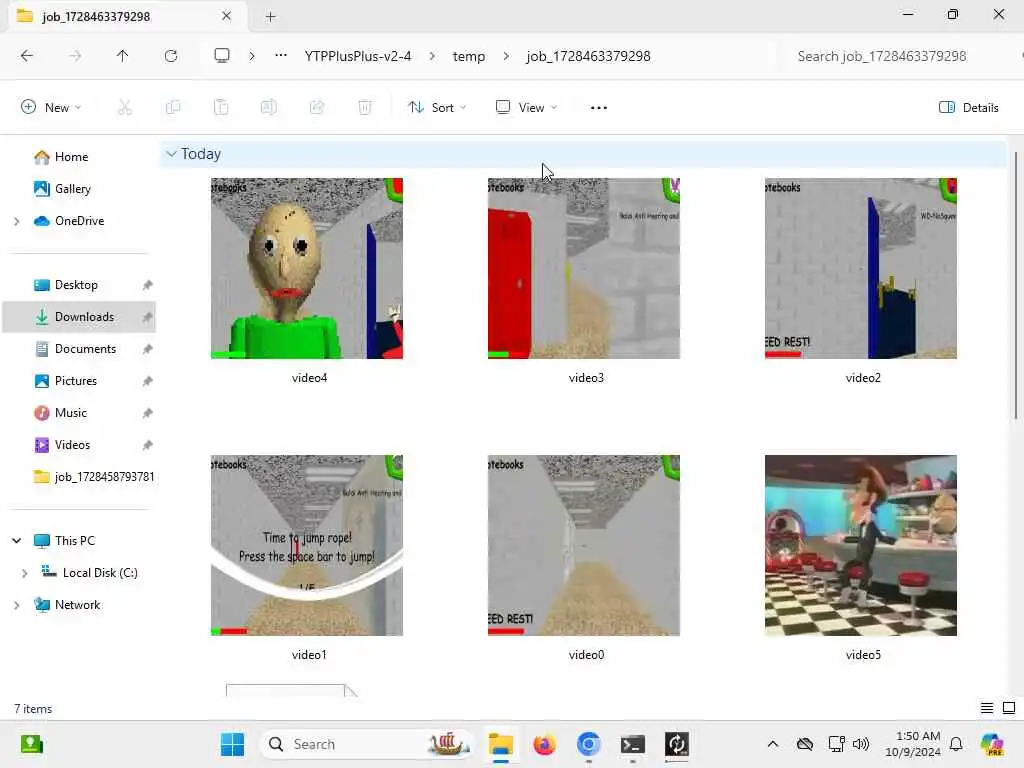Image resolution: width=1024 pixels, height=768 pixels.
Task: Click the PC monitor icon in address bar
Action: [x=222, y=56]
